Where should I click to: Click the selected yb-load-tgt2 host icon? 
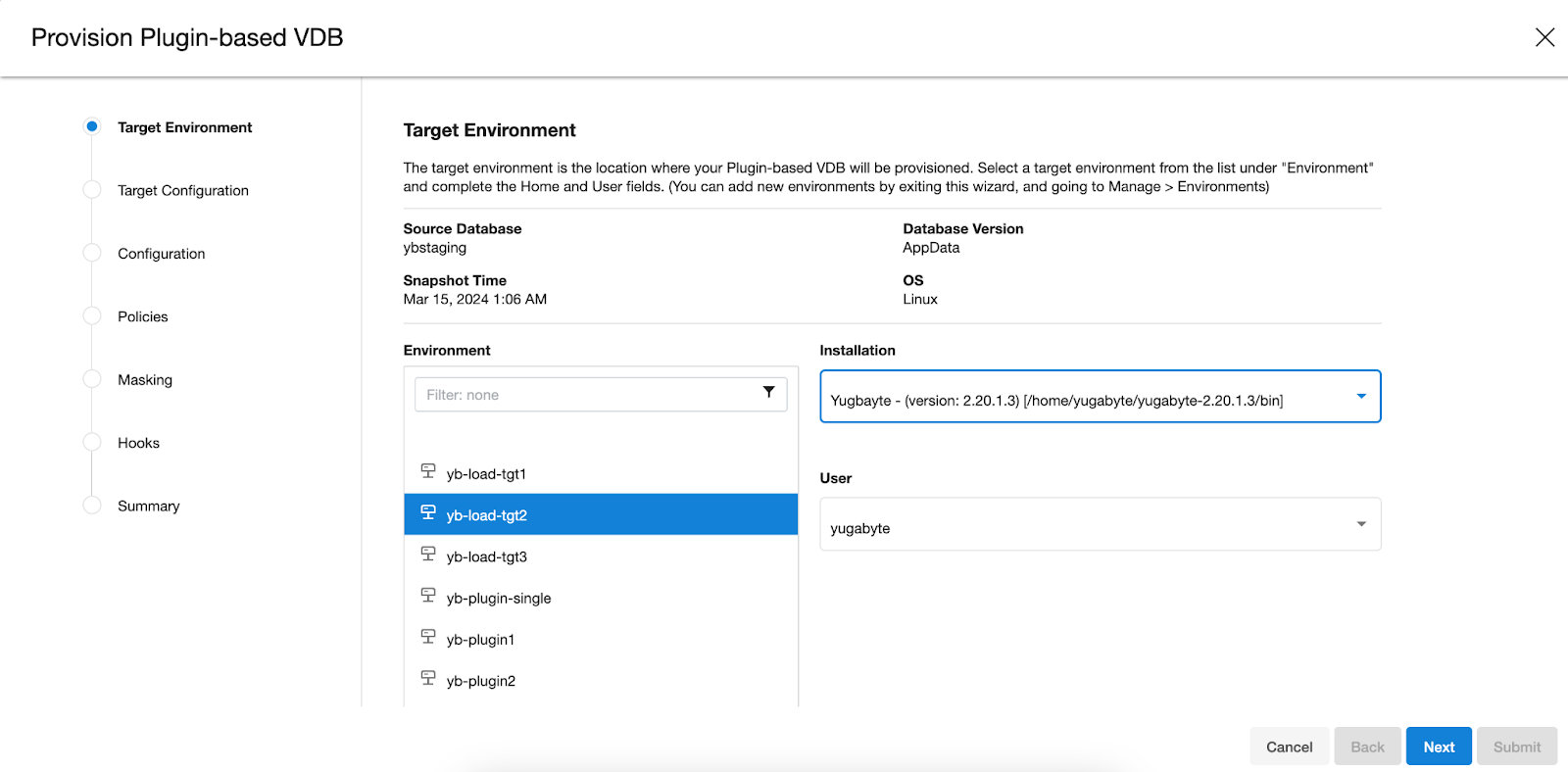(428, 512)
